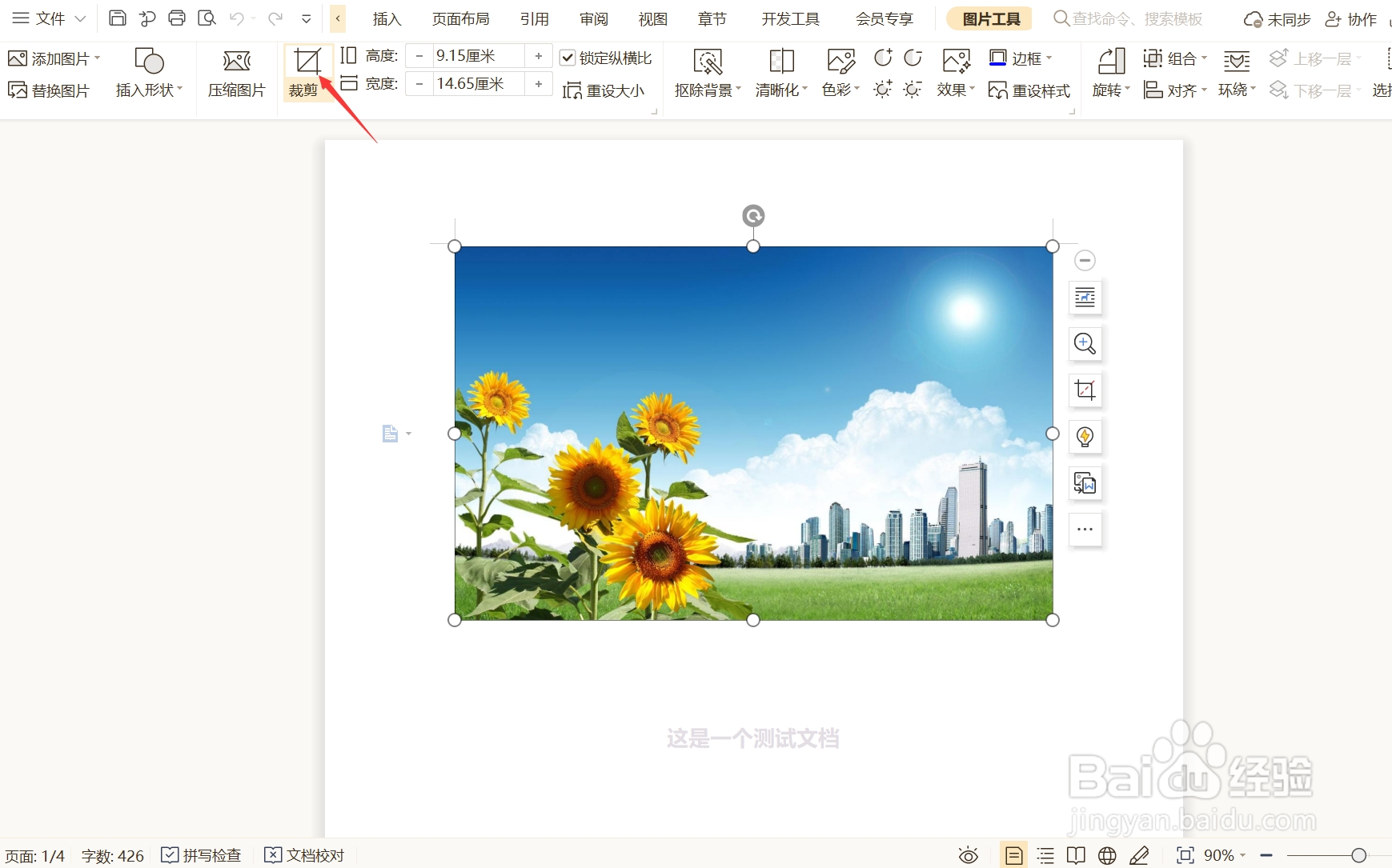Image resolution: width=1392 pixels, height=868 pixels.
Task: Click Reset Size (重设大小)
Action: pyautogui.click(x=604, y=90)
